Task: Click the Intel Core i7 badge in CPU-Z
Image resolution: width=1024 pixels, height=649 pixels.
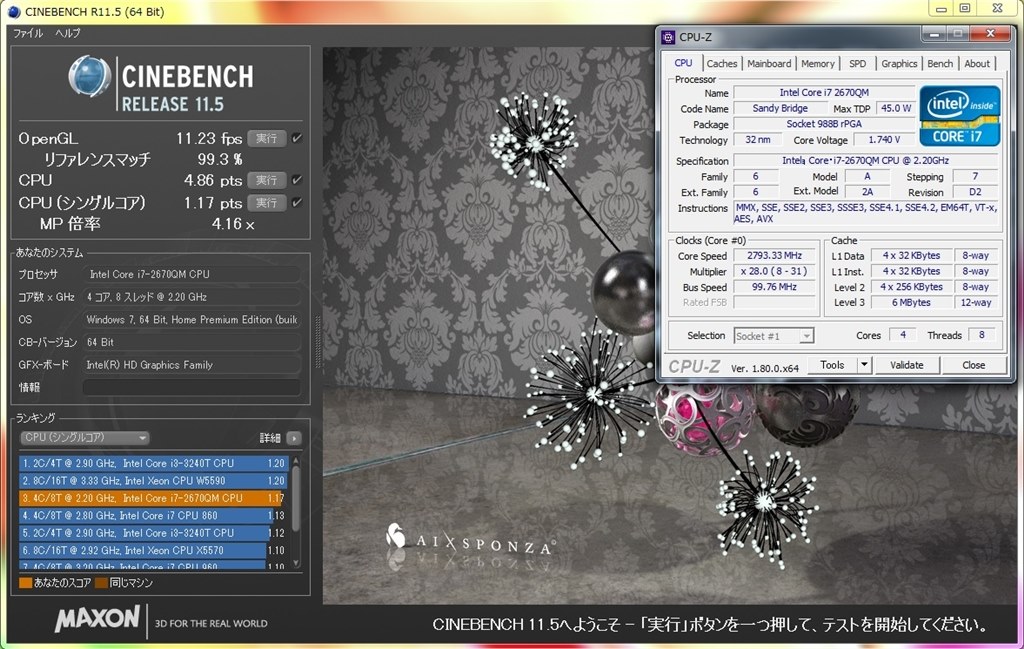Action: point(959,116)
